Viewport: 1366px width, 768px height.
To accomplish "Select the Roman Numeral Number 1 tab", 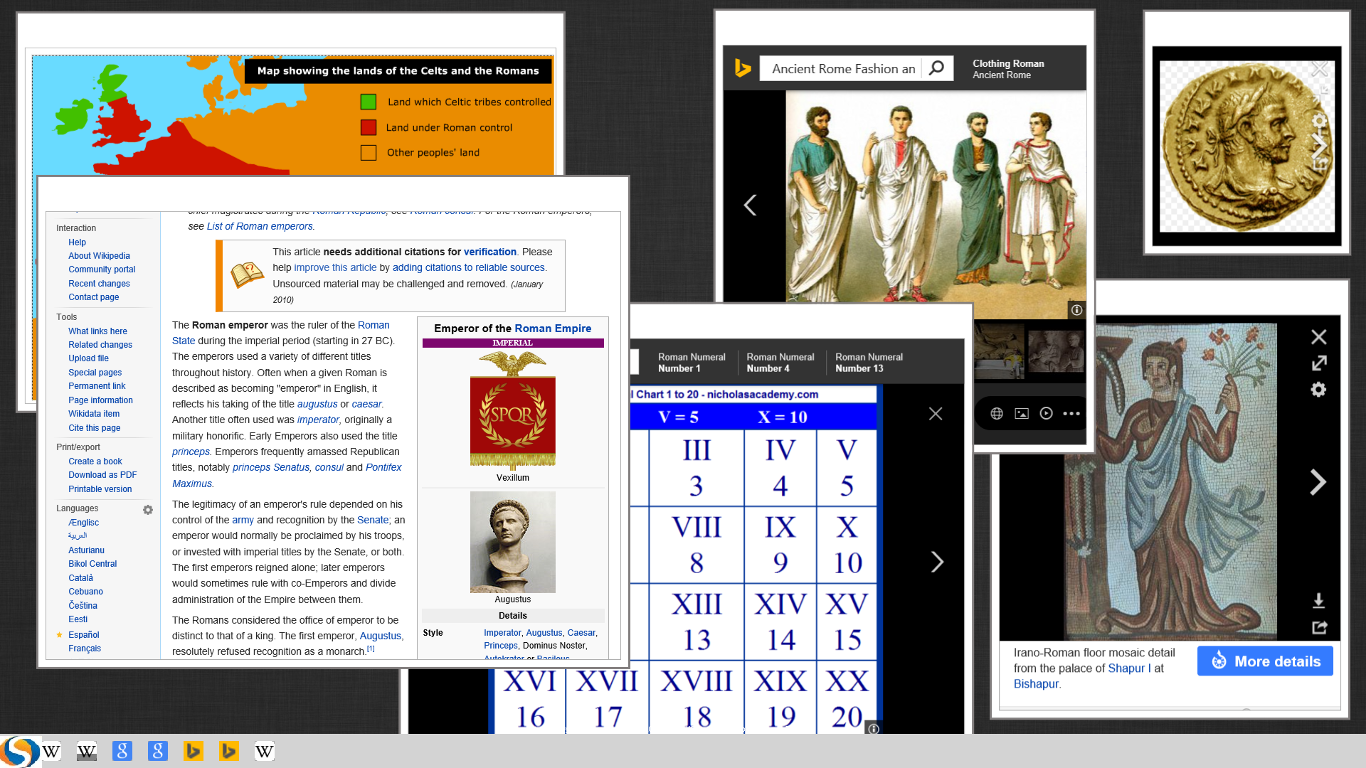I will tap(692, 362).
